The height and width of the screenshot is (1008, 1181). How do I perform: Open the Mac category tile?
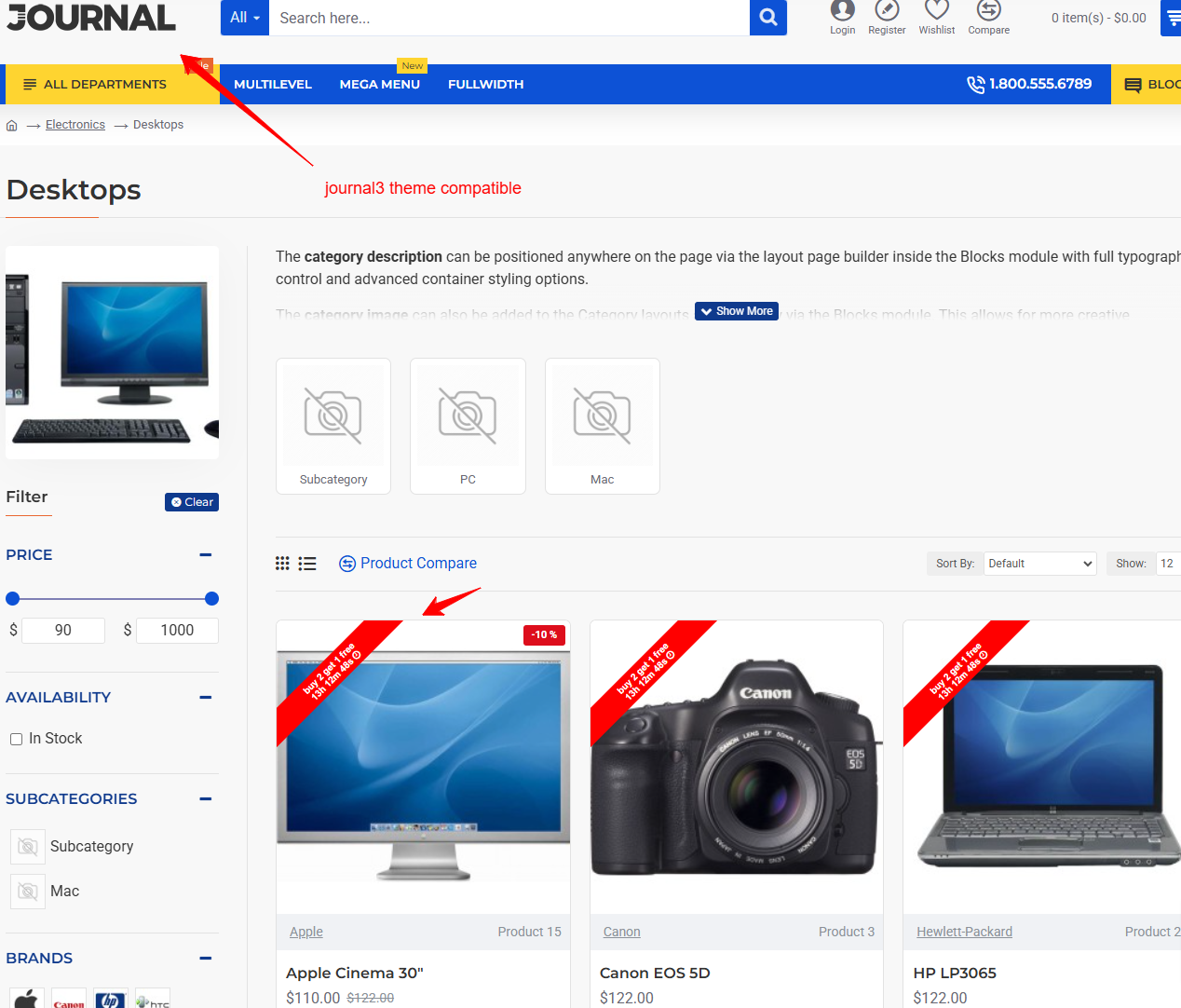click(x=603, y=426)
